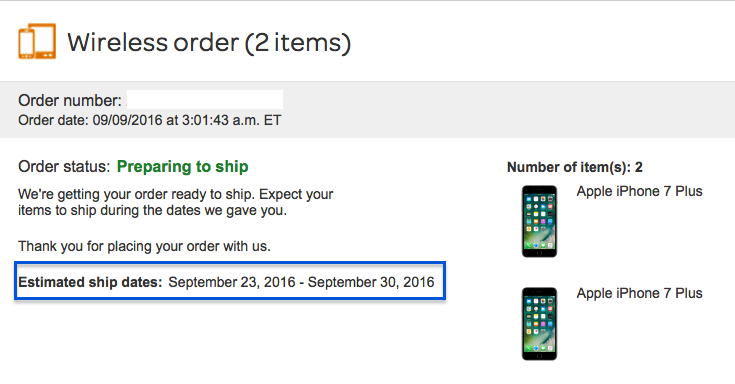735x384 pixels.
Task: Select the second Apple iPhone 7 Plus label
Action: 639,293
